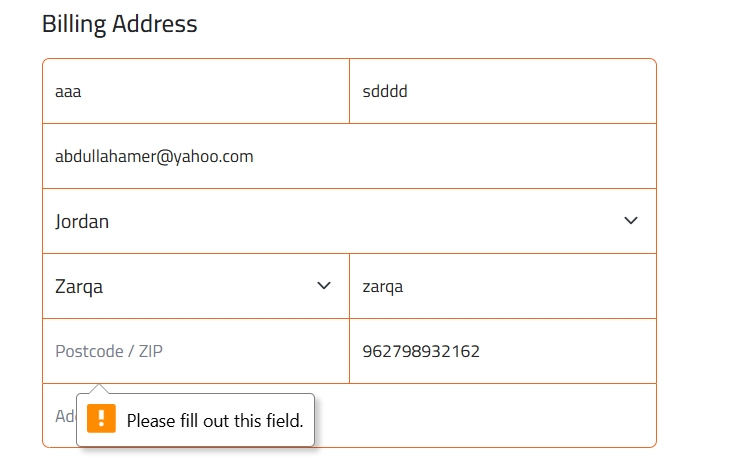Image resolution: width=732 pixels, height=474 pixels.
Task: Focus the empty Postcode / ZIP field
Action: 196,351
